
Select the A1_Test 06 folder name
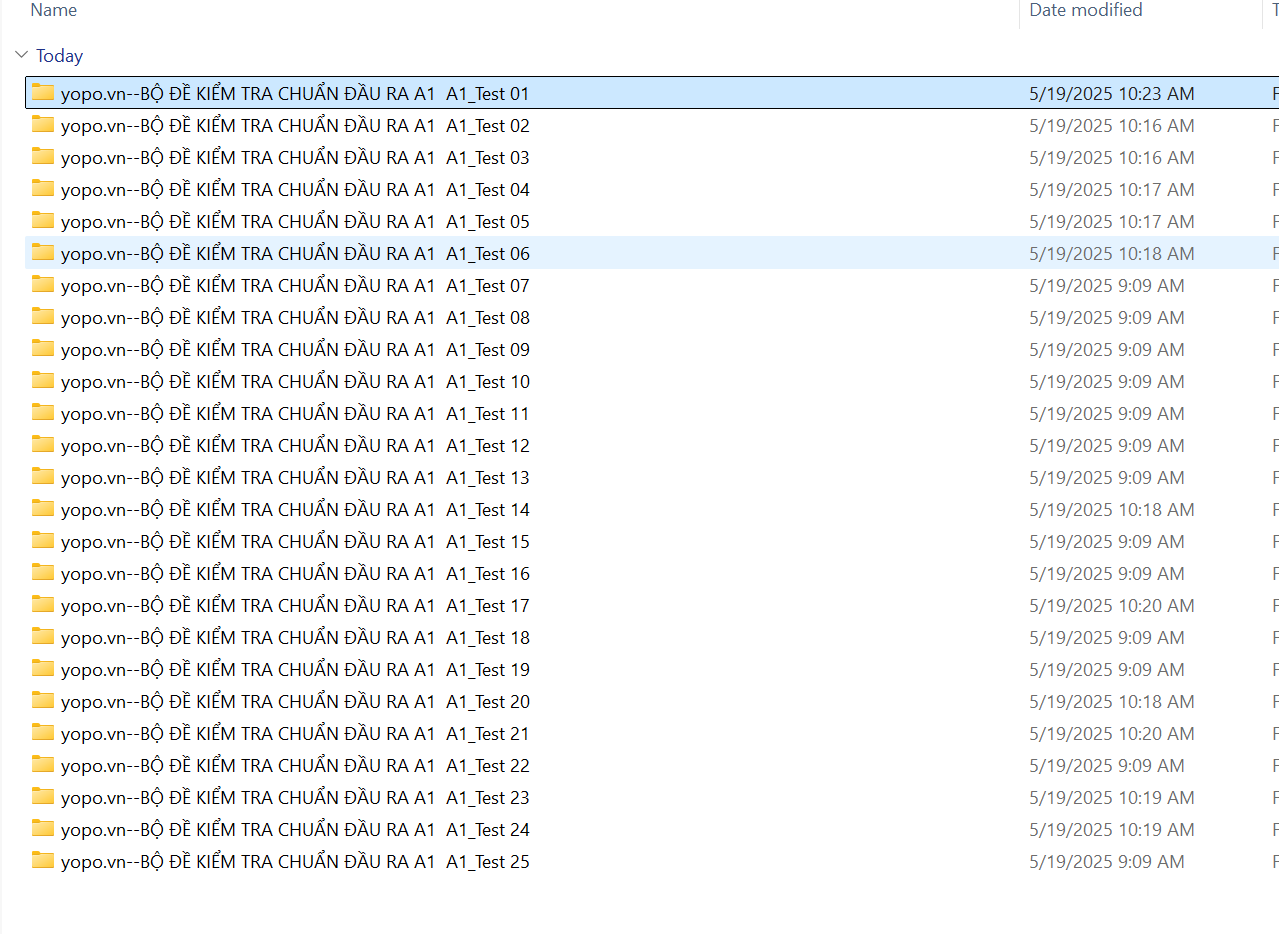click(295, 254)
